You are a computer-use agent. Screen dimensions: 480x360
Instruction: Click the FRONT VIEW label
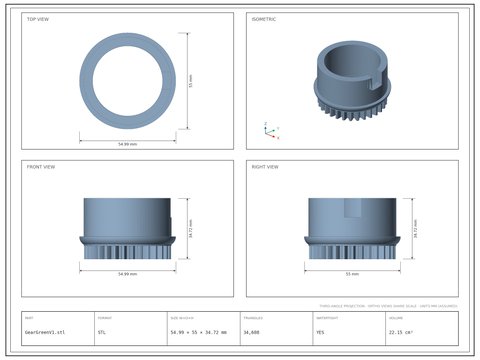pos(41,167)
